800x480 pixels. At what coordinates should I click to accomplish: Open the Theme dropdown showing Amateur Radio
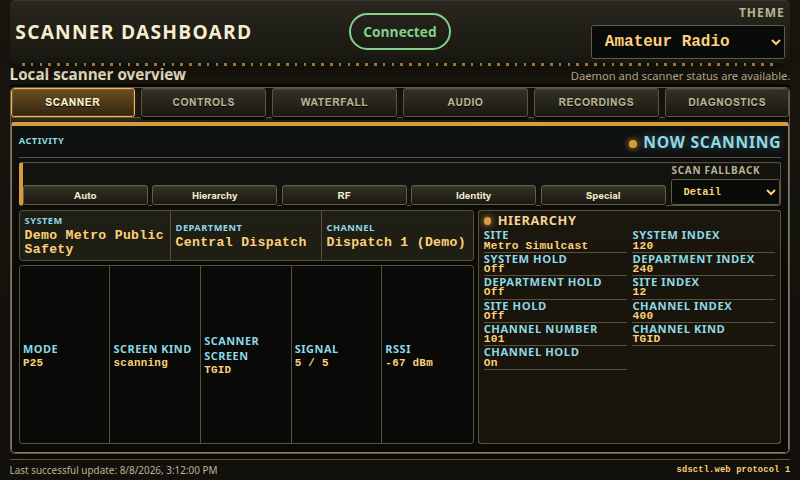point(687,42)
